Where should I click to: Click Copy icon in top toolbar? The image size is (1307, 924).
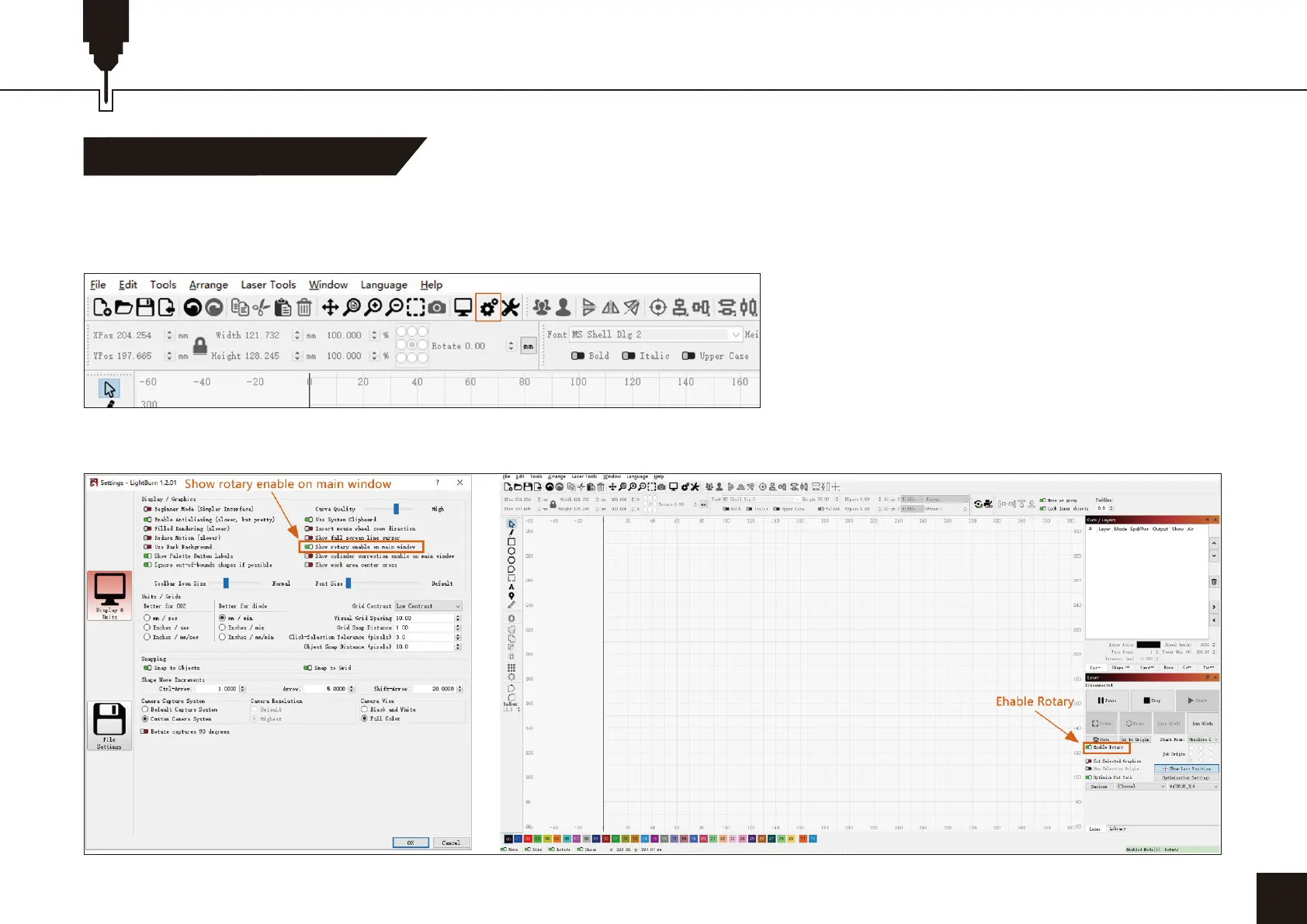tap(240, 308)
